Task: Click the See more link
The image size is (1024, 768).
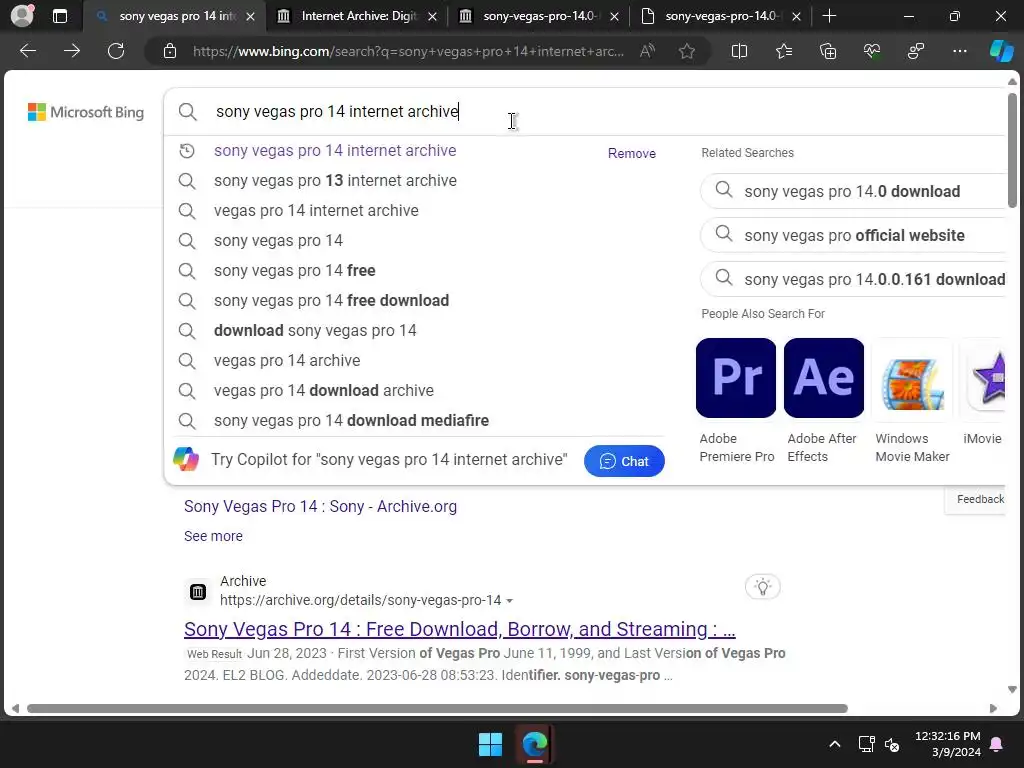Action: click(213, 536)
